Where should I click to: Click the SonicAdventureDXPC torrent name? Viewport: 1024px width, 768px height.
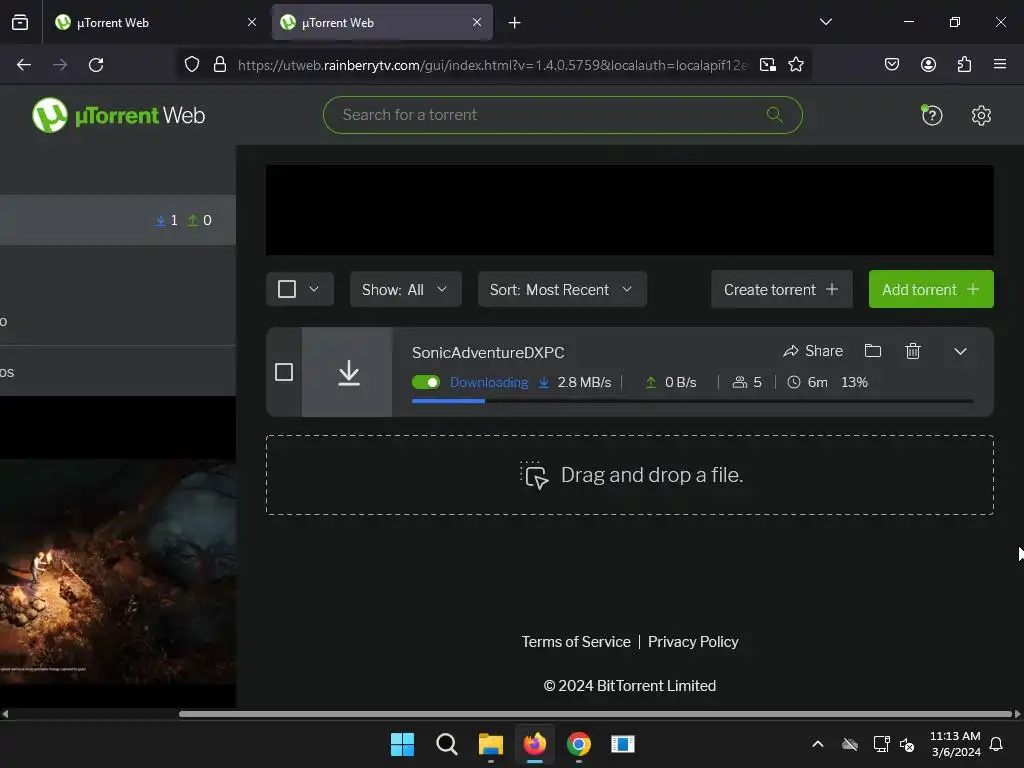(x=488, y=353)
